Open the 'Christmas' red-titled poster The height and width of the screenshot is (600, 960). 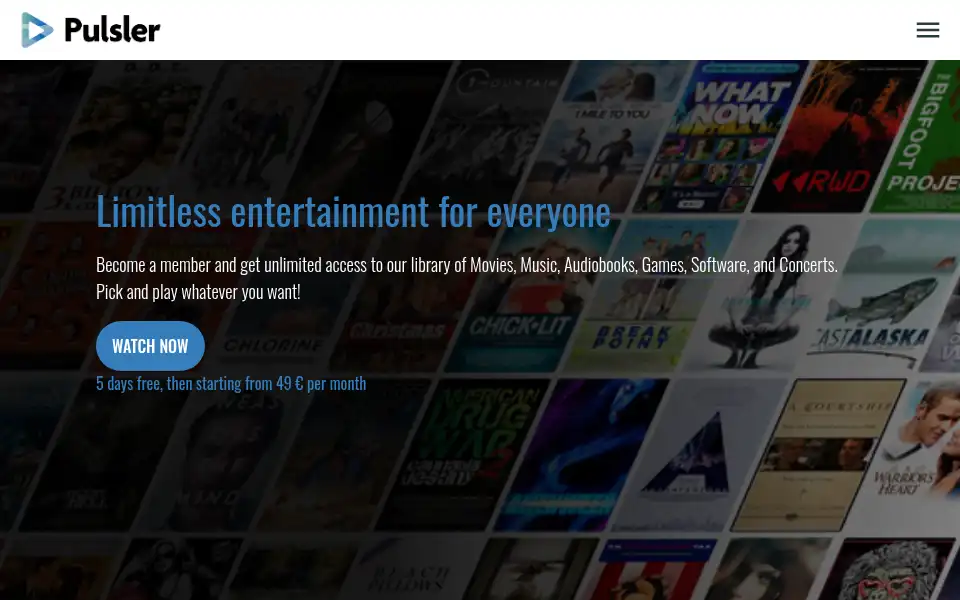coord(413,297)
